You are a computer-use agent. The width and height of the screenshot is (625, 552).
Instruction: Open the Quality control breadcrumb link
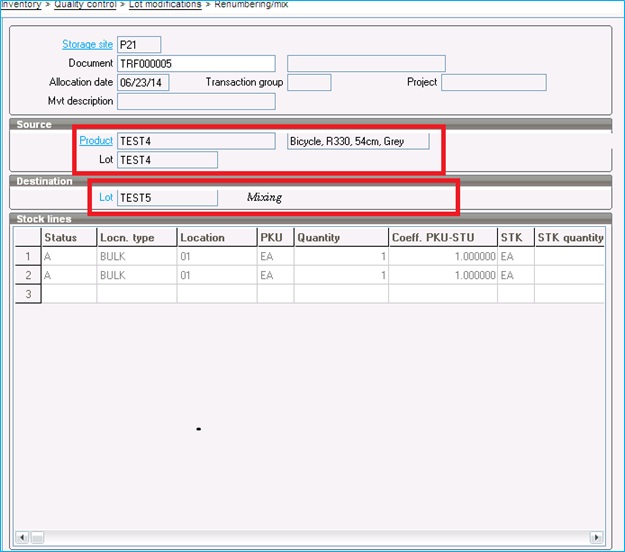pyautogui.click(x=85, y=4)
